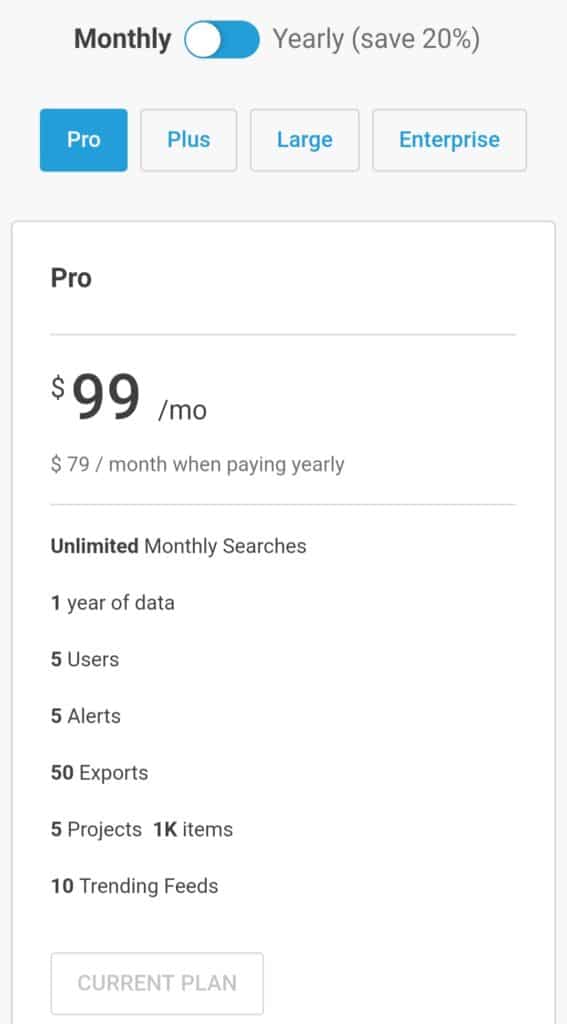
Task: Select the Pro plan tab
Action: coord(84,140)
